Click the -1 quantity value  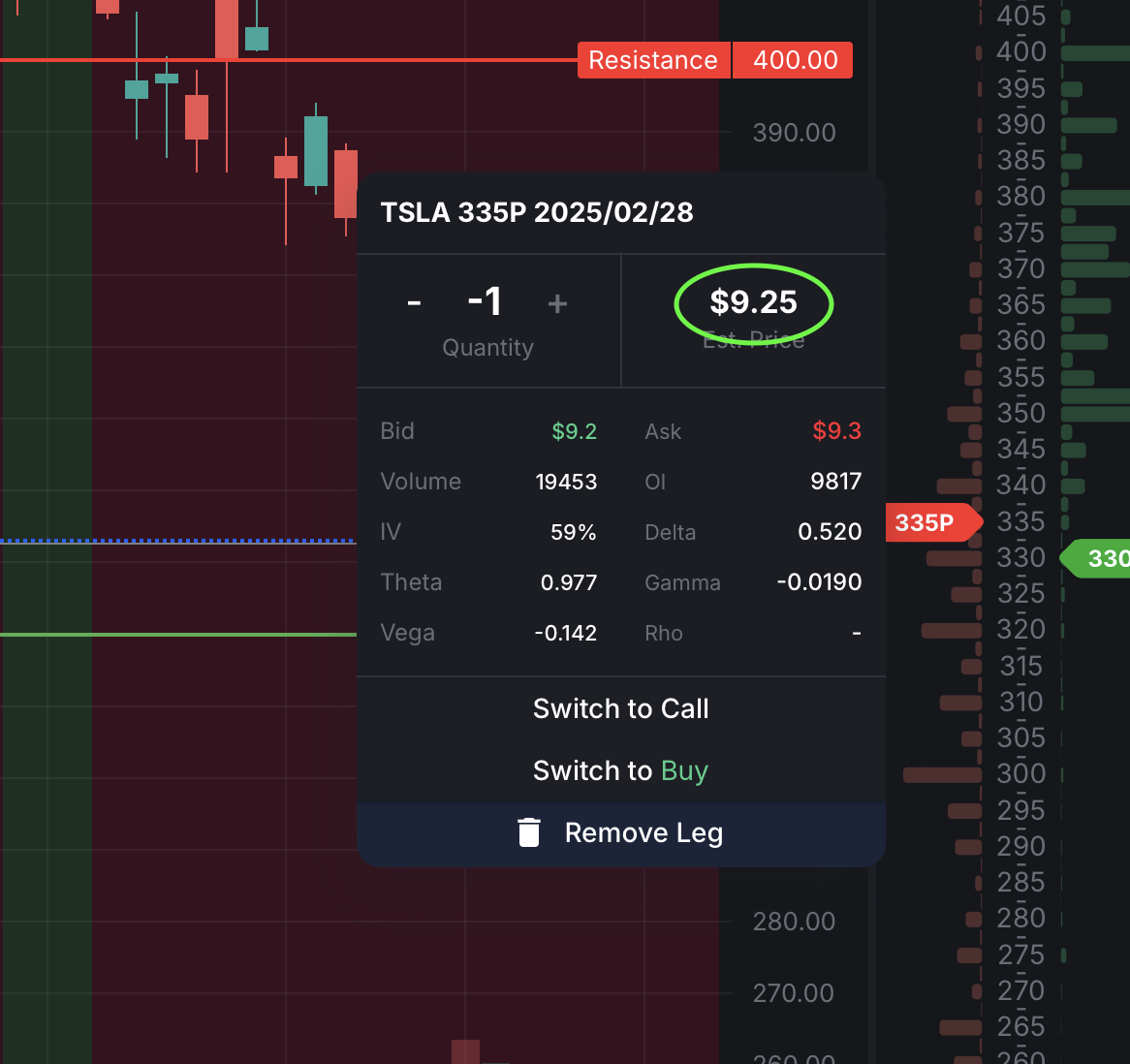485,301
